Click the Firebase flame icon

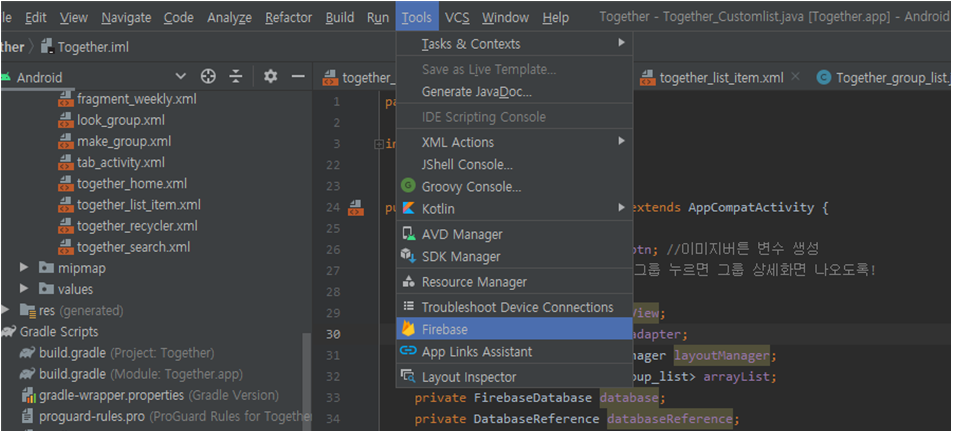pos(408,330)
